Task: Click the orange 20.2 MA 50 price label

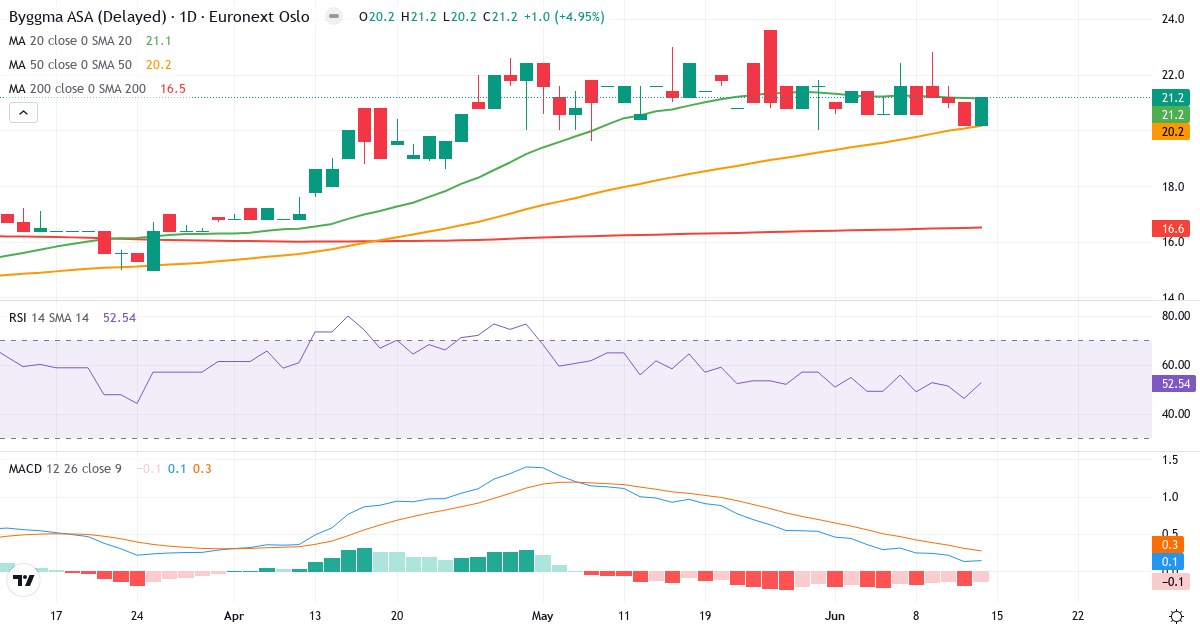Action: coord(1172,132)
